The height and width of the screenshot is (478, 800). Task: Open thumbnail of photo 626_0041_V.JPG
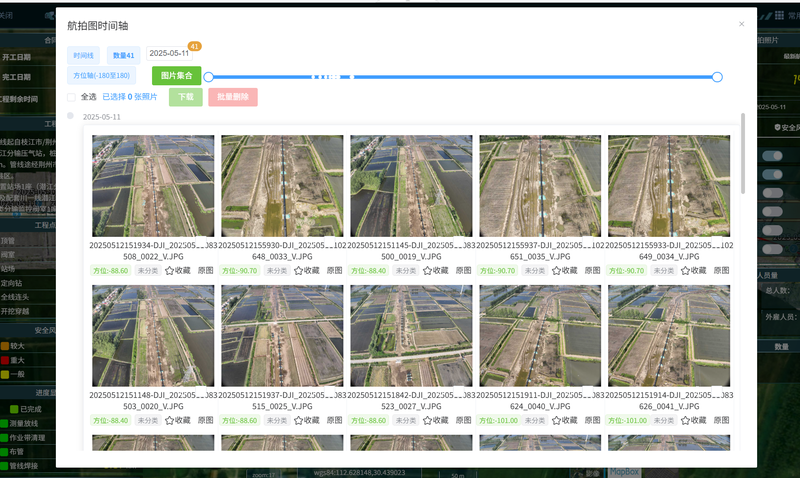(x=669, y=336)
